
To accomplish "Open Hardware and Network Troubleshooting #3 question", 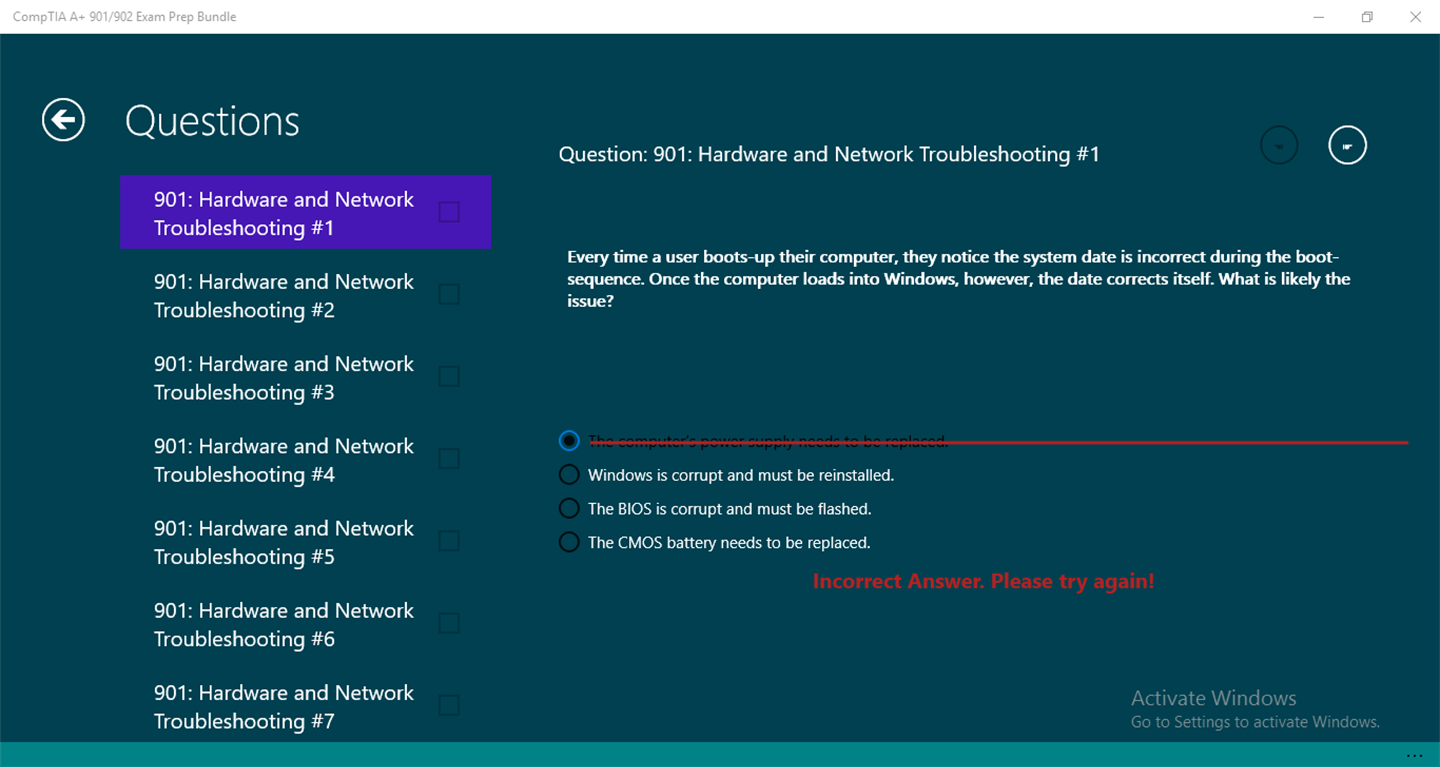I will point(305,377).
